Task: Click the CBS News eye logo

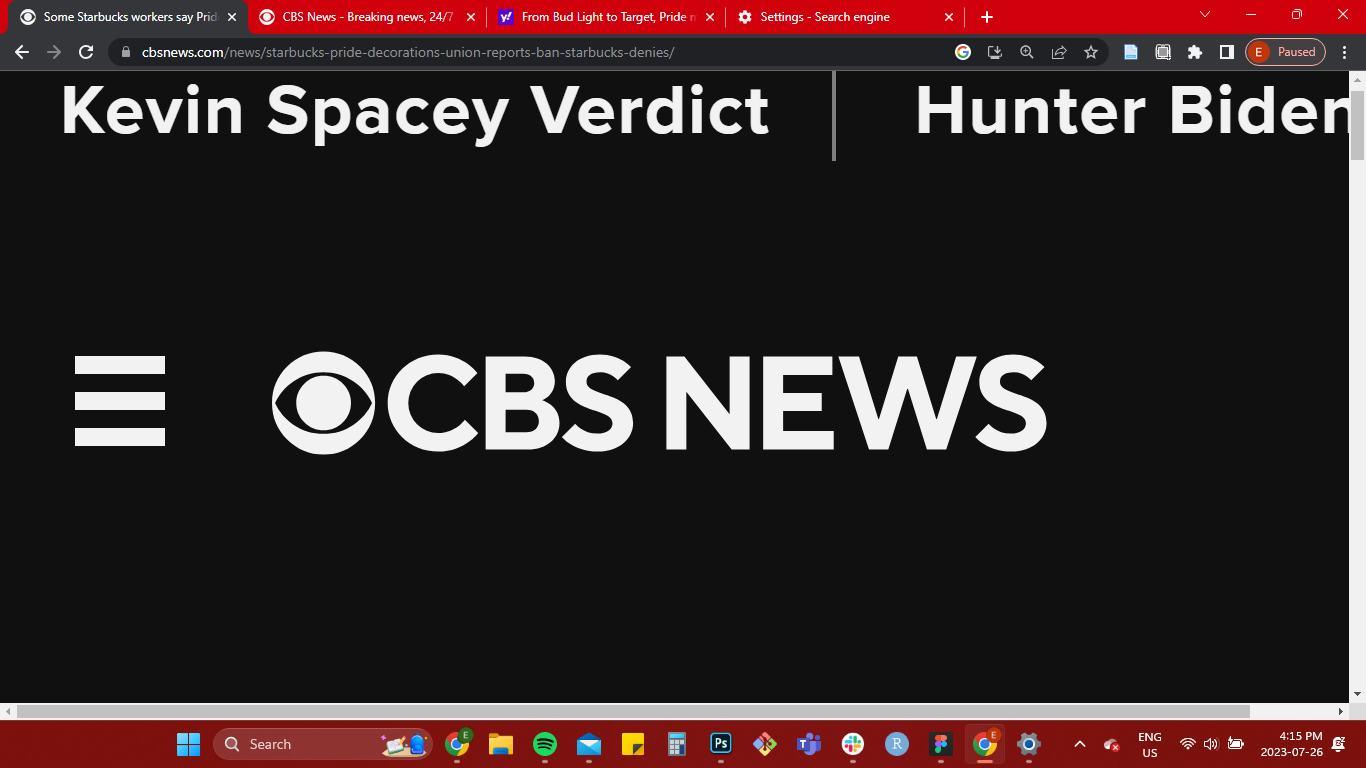Action: [x=323, y=403]
